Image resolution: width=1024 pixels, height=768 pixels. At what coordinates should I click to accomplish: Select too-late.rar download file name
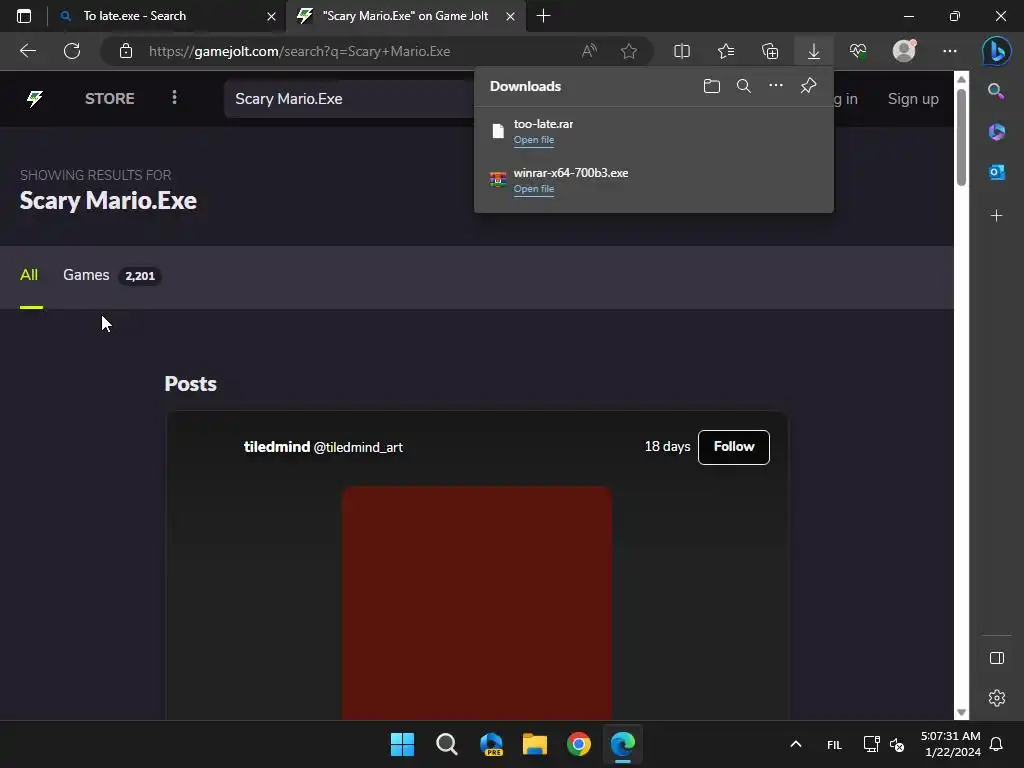[543, 123]
